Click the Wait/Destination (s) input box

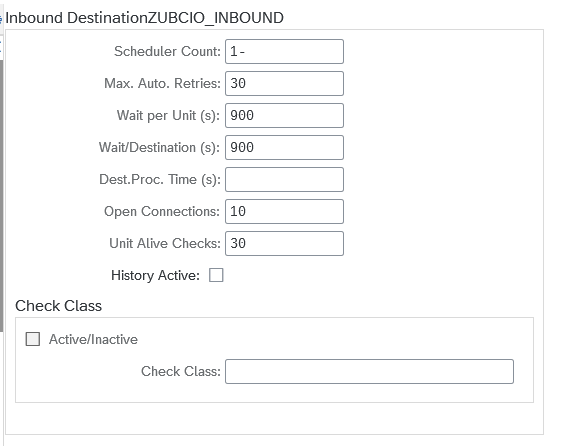coord(284,148)
